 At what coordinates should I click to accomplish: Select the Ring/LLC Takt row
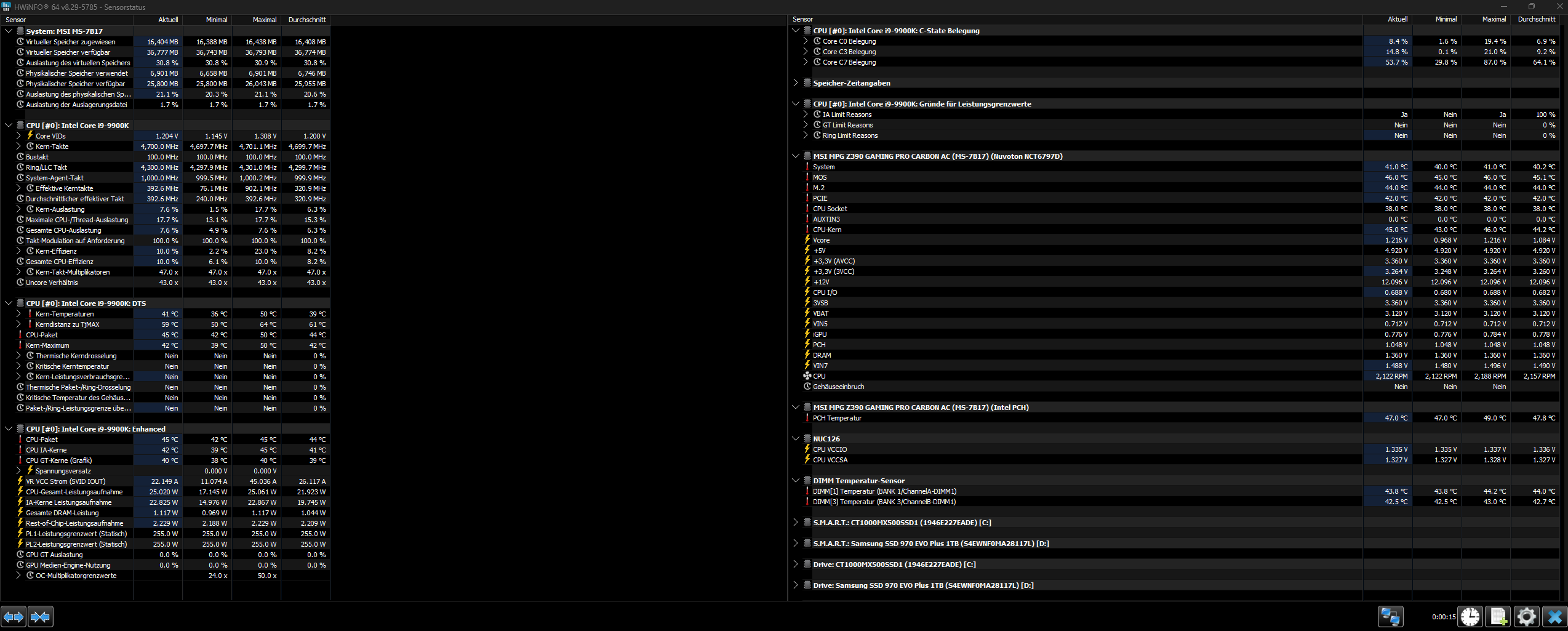(165, 167)
